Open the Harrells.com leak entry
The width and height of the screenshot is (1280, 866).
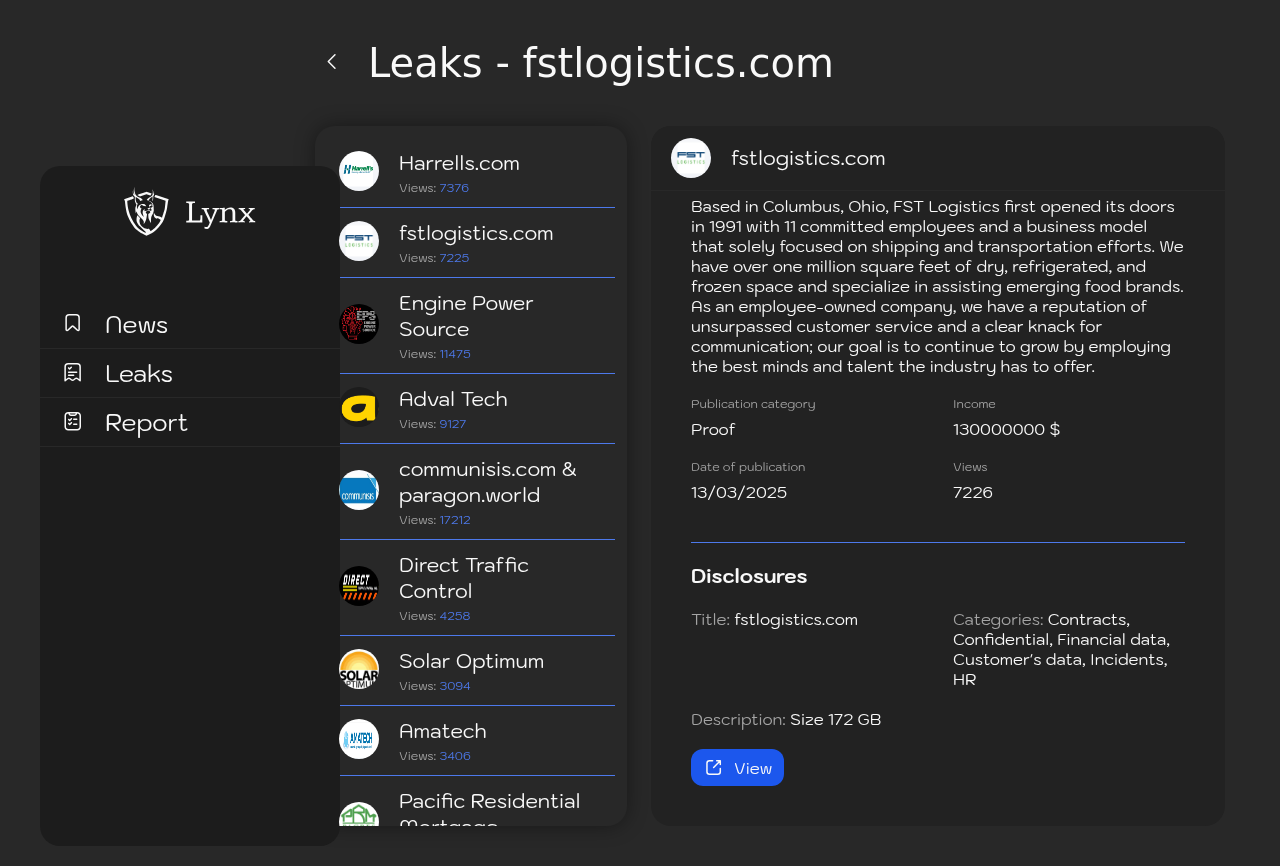coord(477,173)
